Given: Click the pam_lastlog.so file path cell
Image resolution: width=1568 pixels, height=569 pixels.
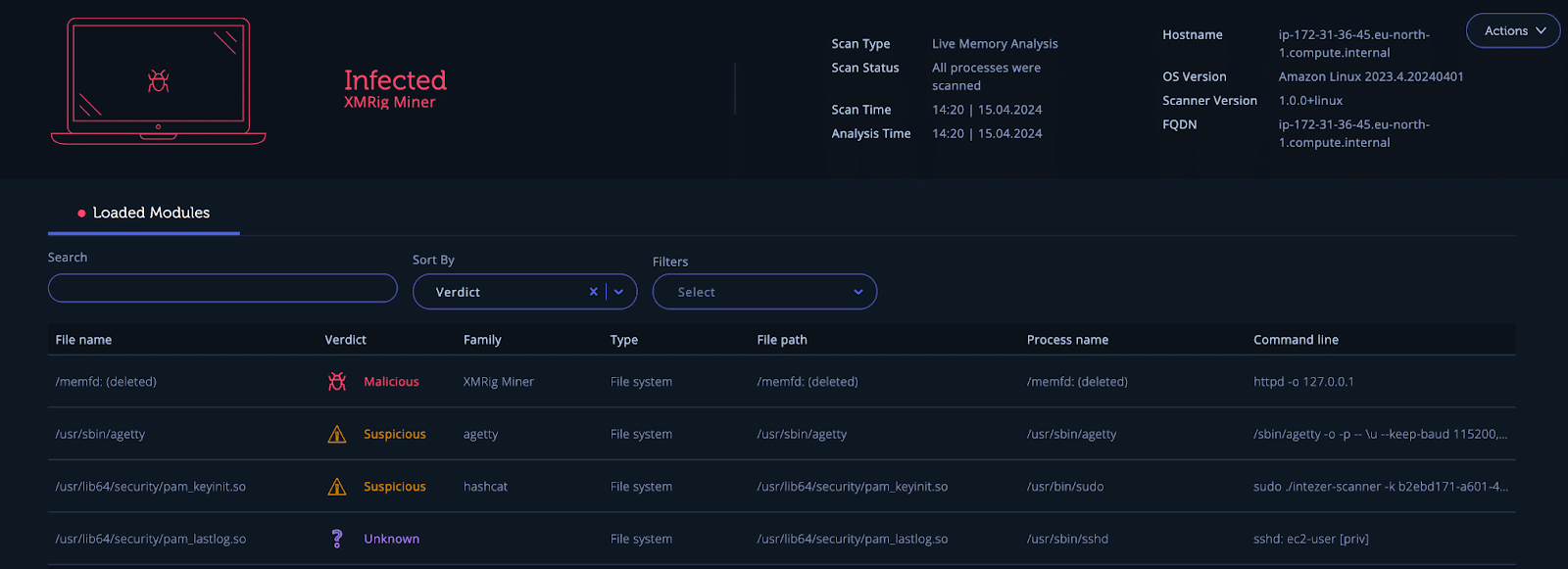Looking at the screenshot, I should 853,539.
